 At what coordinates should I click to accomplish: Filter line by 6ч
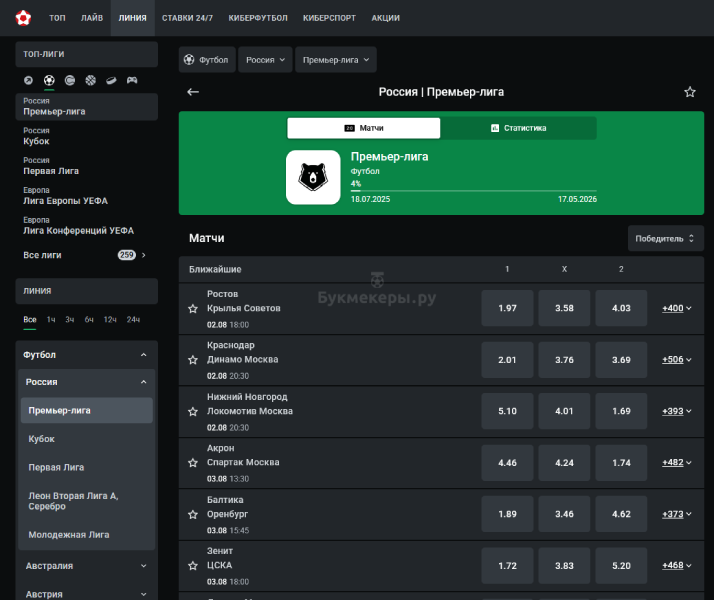point(89,320)
